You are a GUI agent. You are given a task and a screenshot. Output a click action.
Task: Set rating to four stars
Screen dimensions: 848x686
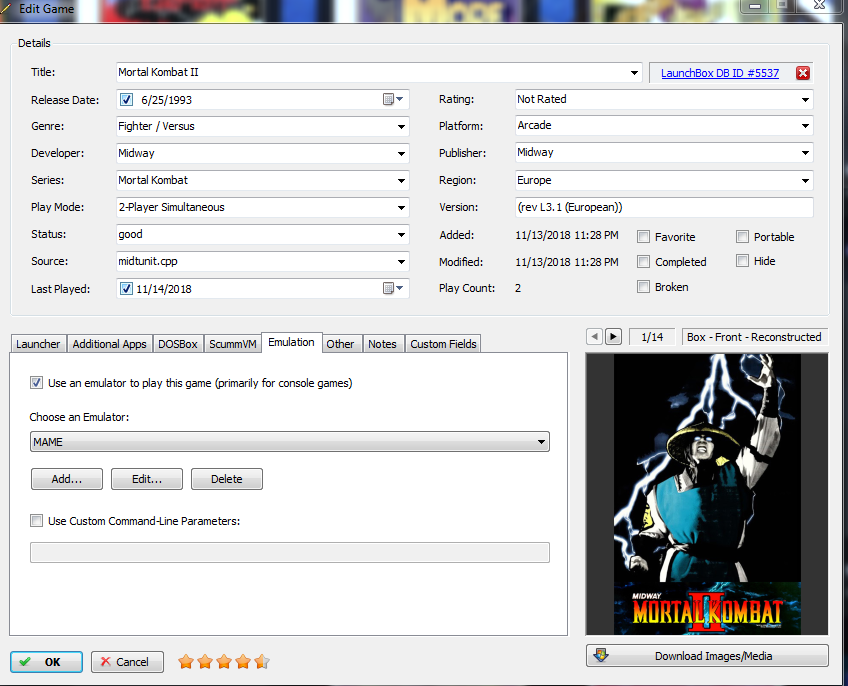[x=243, y=661]
